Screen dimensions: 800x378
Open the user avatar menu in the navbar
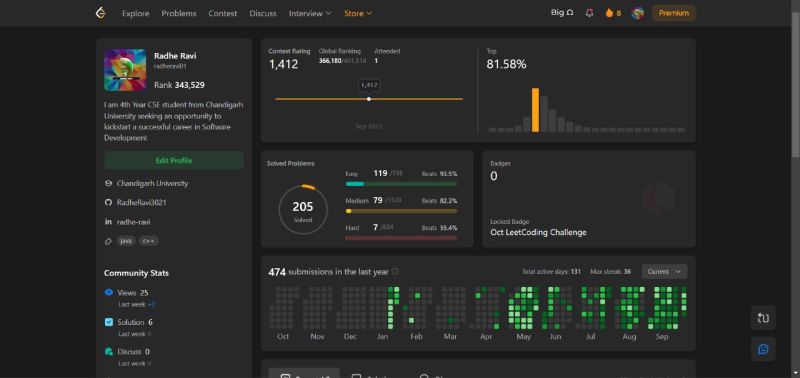click(637, 13)
